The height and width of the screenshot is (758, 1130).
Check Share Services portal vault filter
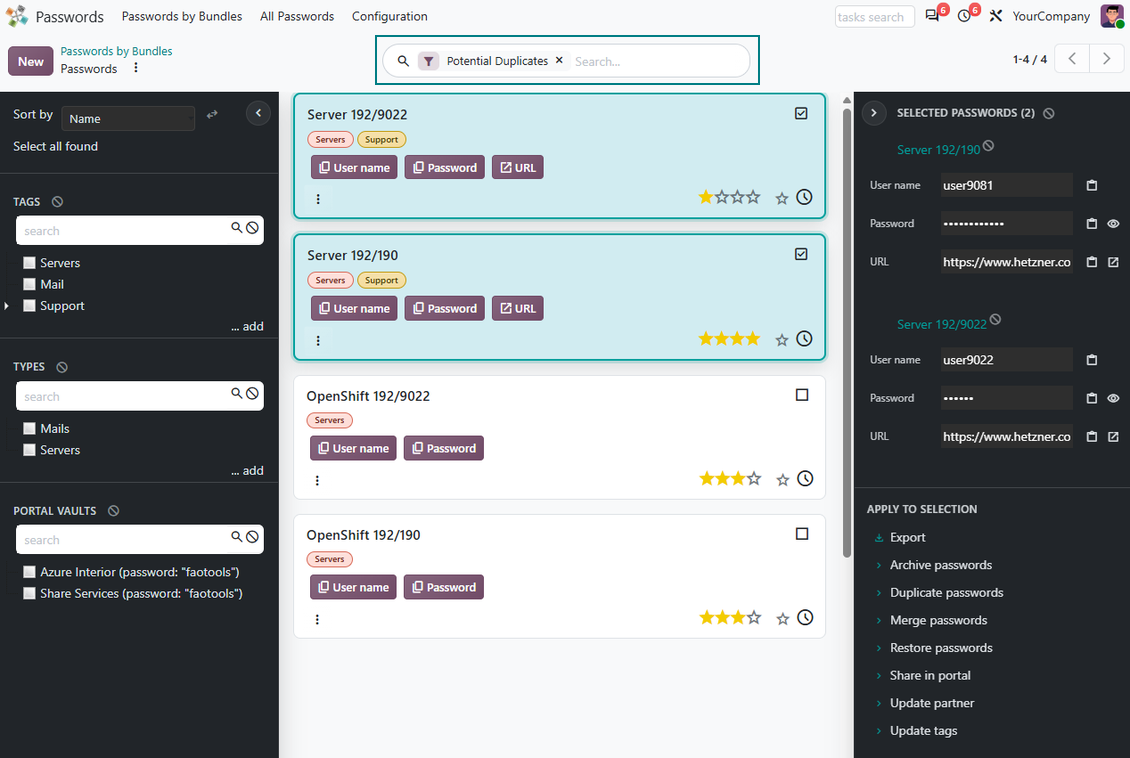click(x=29, y=593)
